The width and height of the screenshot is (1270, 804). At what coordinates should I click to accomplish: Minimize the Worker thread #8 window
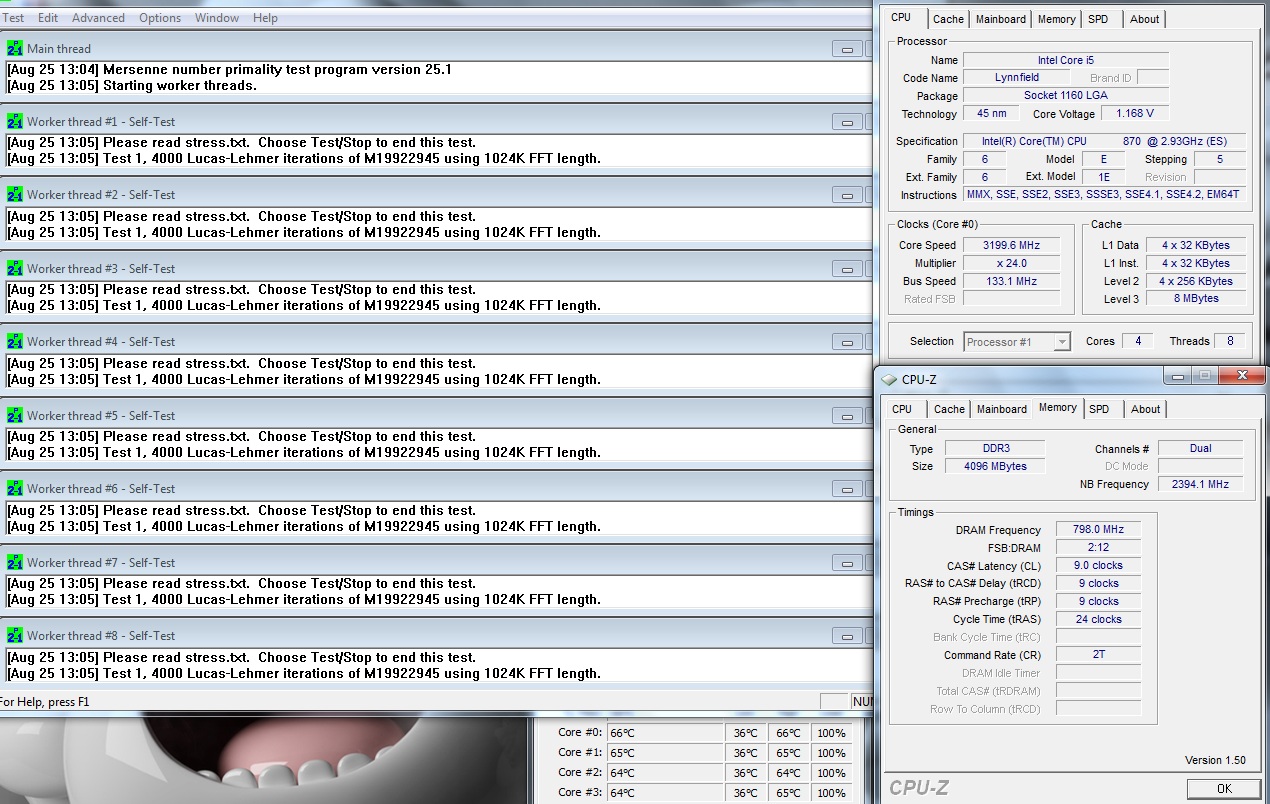click(x=848, y=637)
